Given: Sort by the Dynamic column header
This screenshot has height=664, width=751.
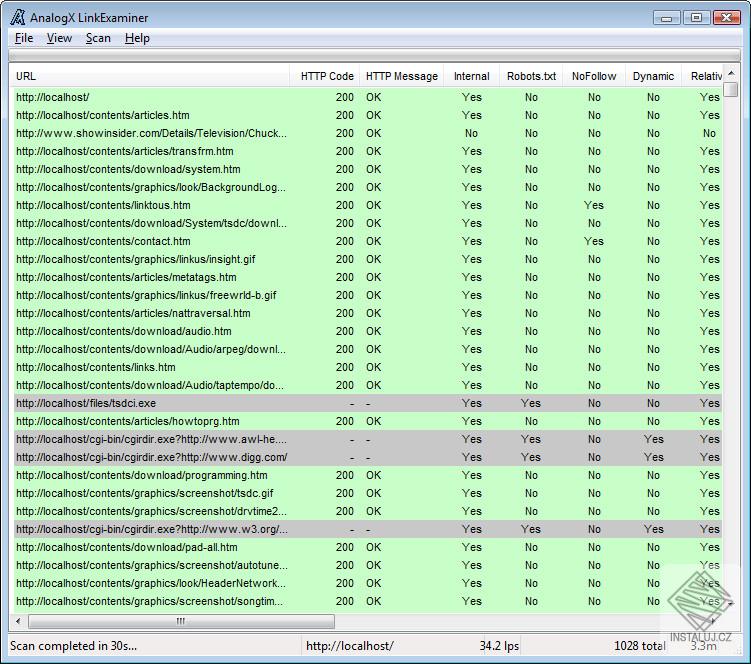Looking at the screenshot, I should click(x=653, y=76).
